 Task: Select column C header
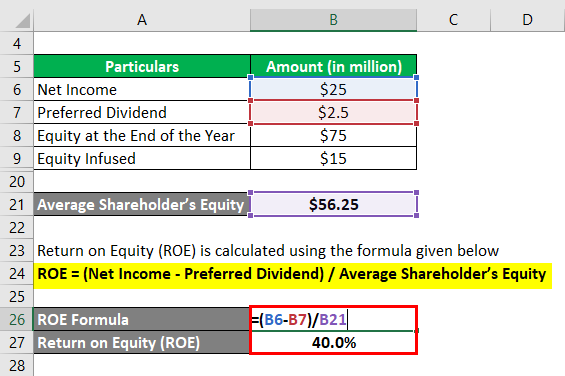coord(453,20)
